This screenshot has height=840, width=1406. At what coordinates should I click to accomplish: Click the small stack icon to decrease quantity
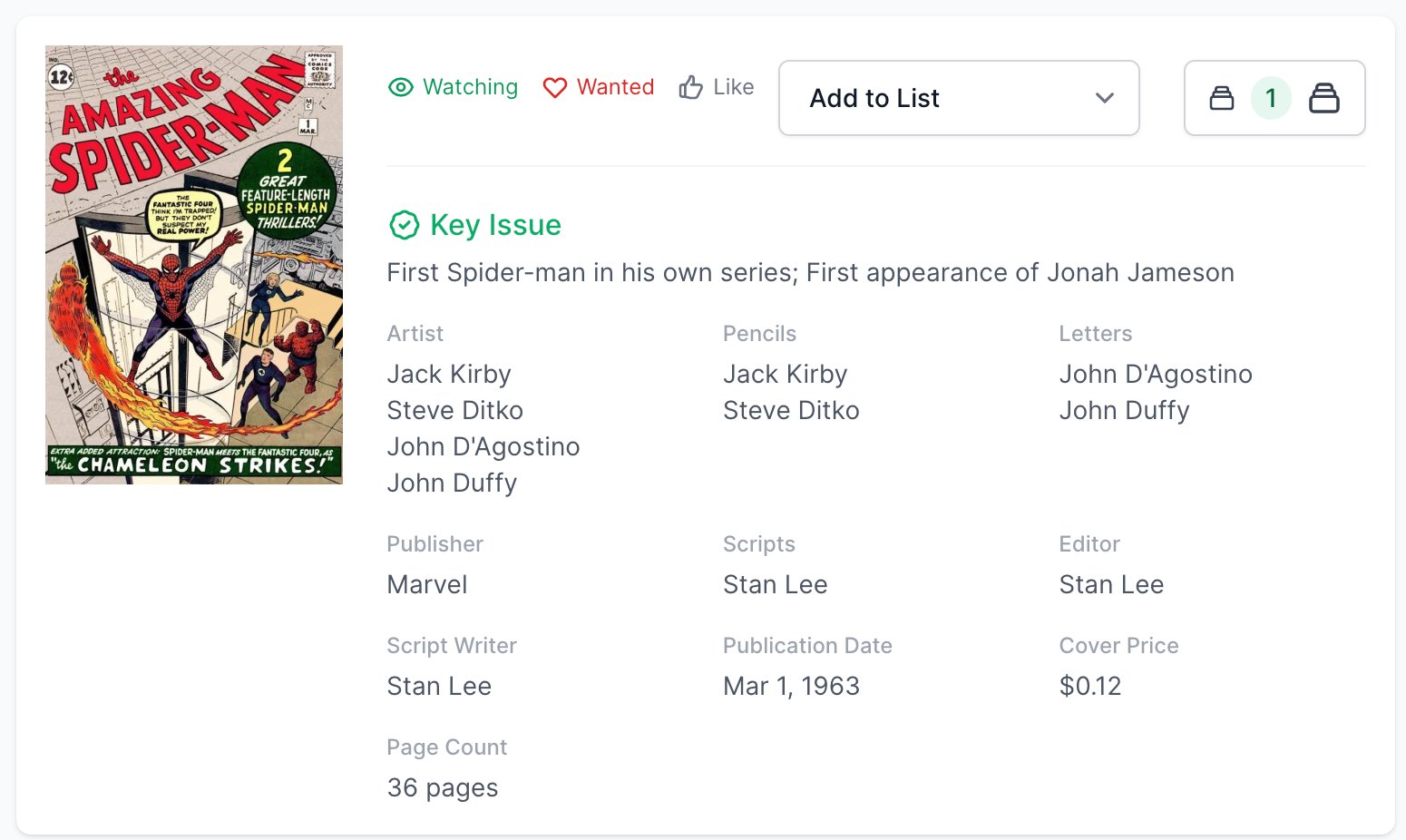coord(1222,98)
